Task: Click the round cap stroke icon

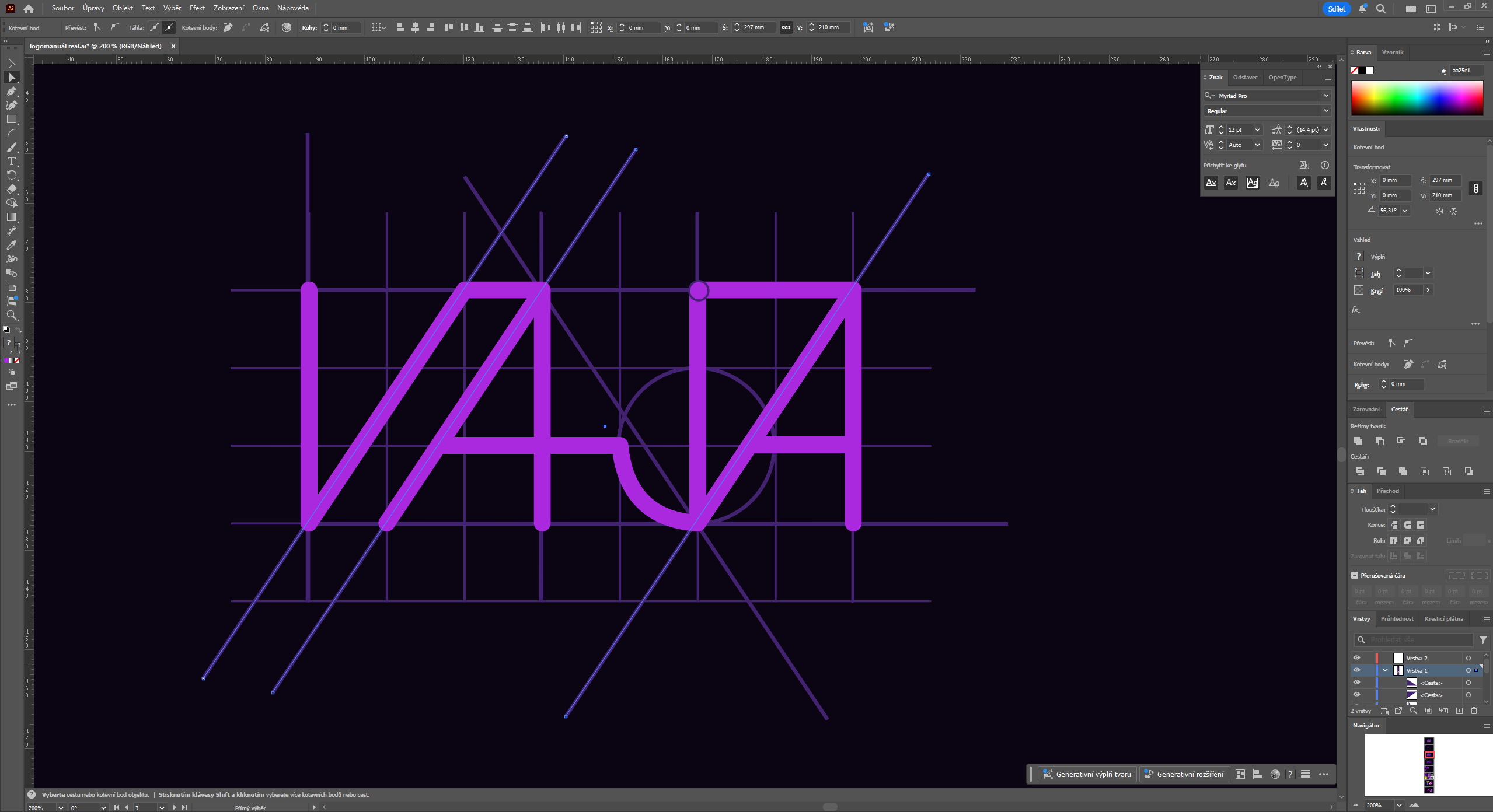Action: (1407, 525)
